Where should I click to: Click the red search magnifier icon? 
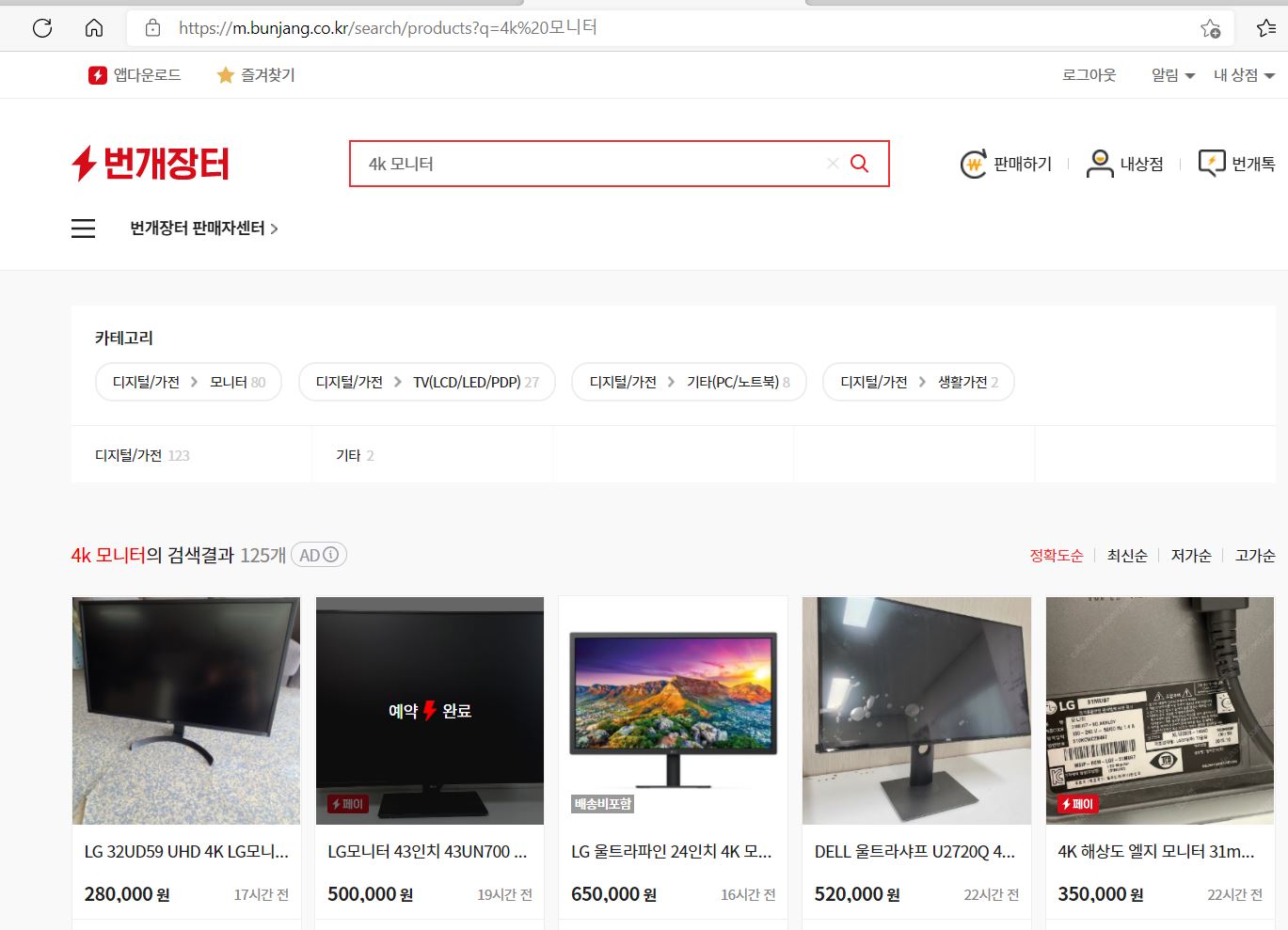point(859,164)
